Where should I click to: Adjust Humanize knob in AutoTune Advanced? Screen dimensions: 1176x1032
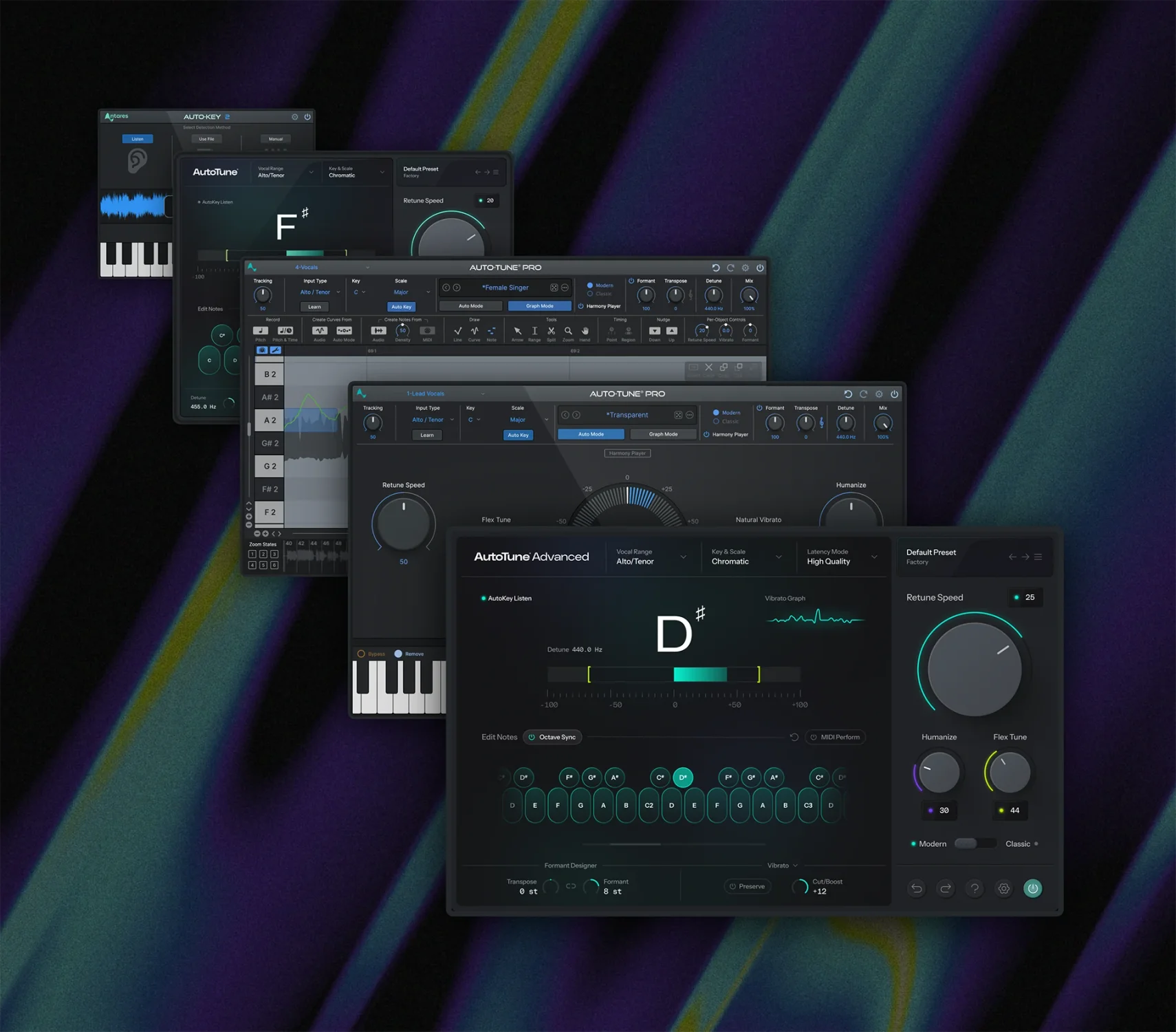pyautogui.click(x=939, y=772)
